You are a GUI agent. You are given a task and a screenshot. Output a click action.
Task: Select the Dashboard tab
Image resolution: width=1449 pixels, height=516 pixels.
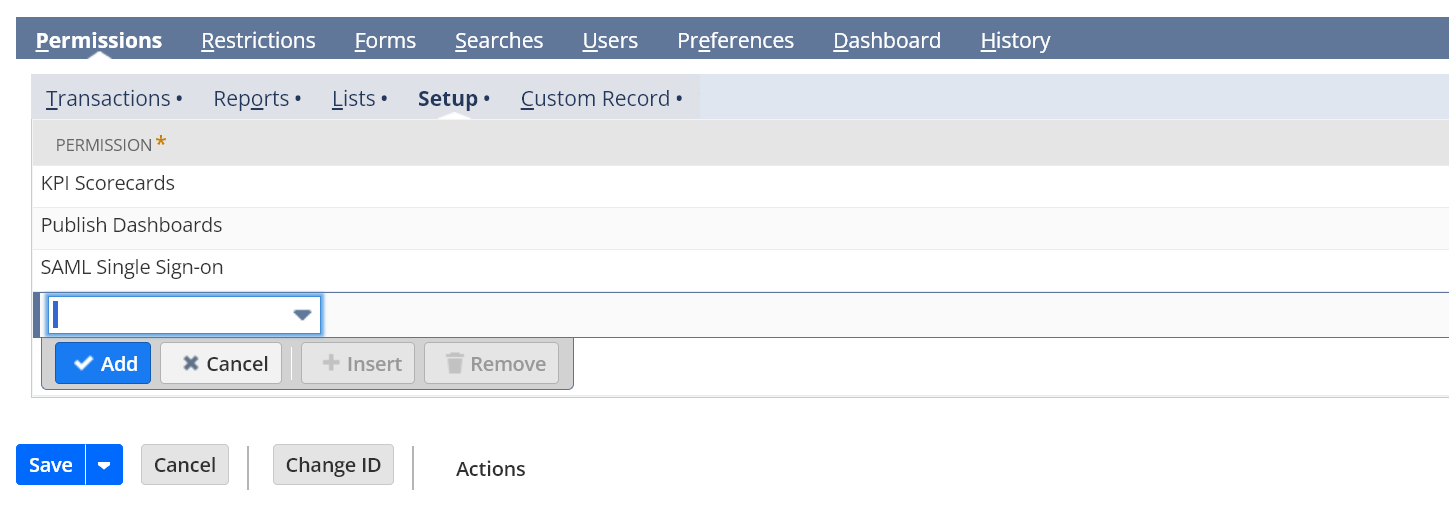pos(887,41)
